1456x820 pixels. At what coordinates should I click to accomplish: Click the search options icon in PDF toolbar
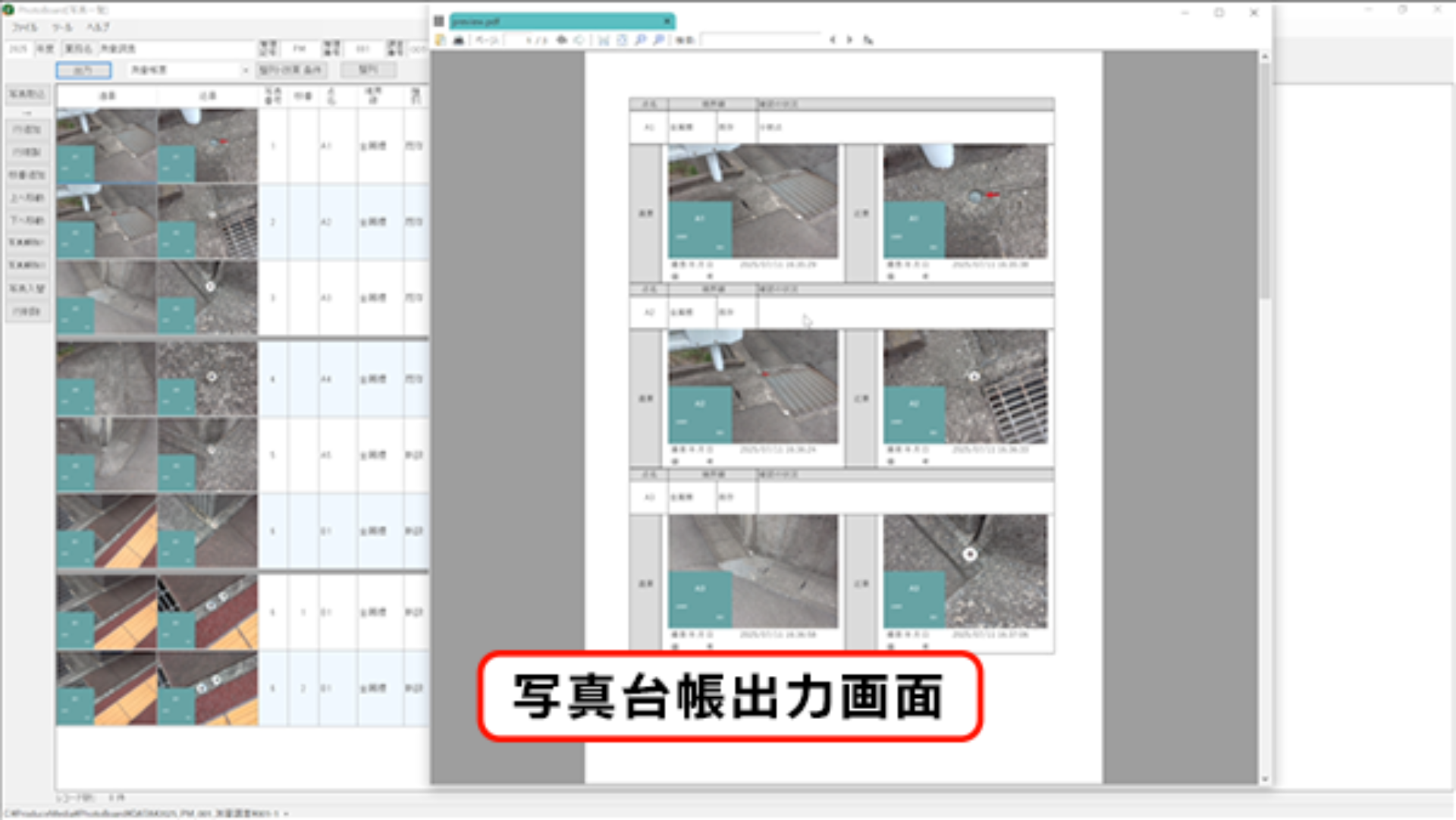point(868,40)
